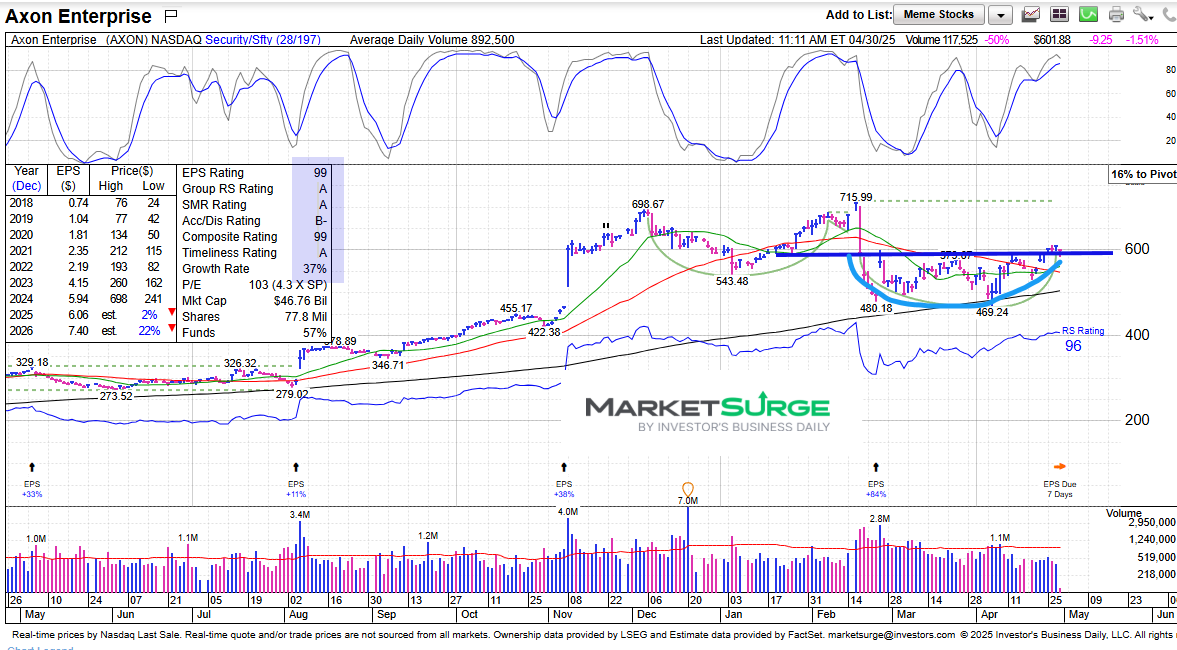Open the Security/Sfty (28/197) group link
Screen dimensions: 1177x650
(263, 40)
